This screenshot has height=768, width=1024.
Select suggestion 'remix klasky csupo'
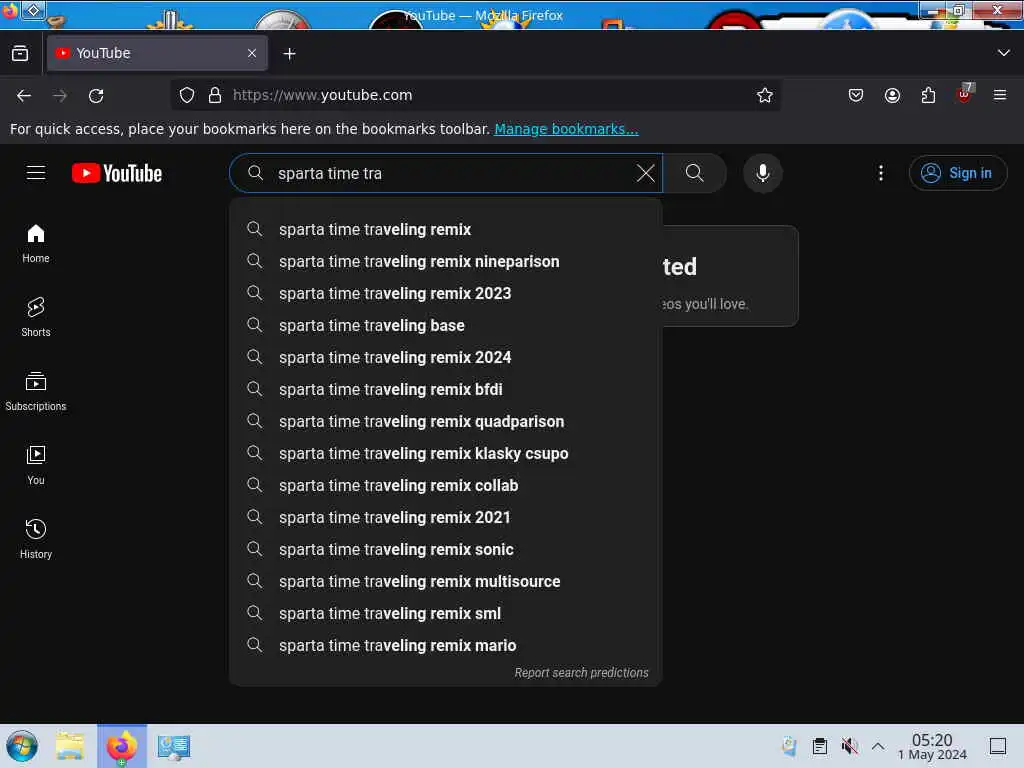coord(445,453)
